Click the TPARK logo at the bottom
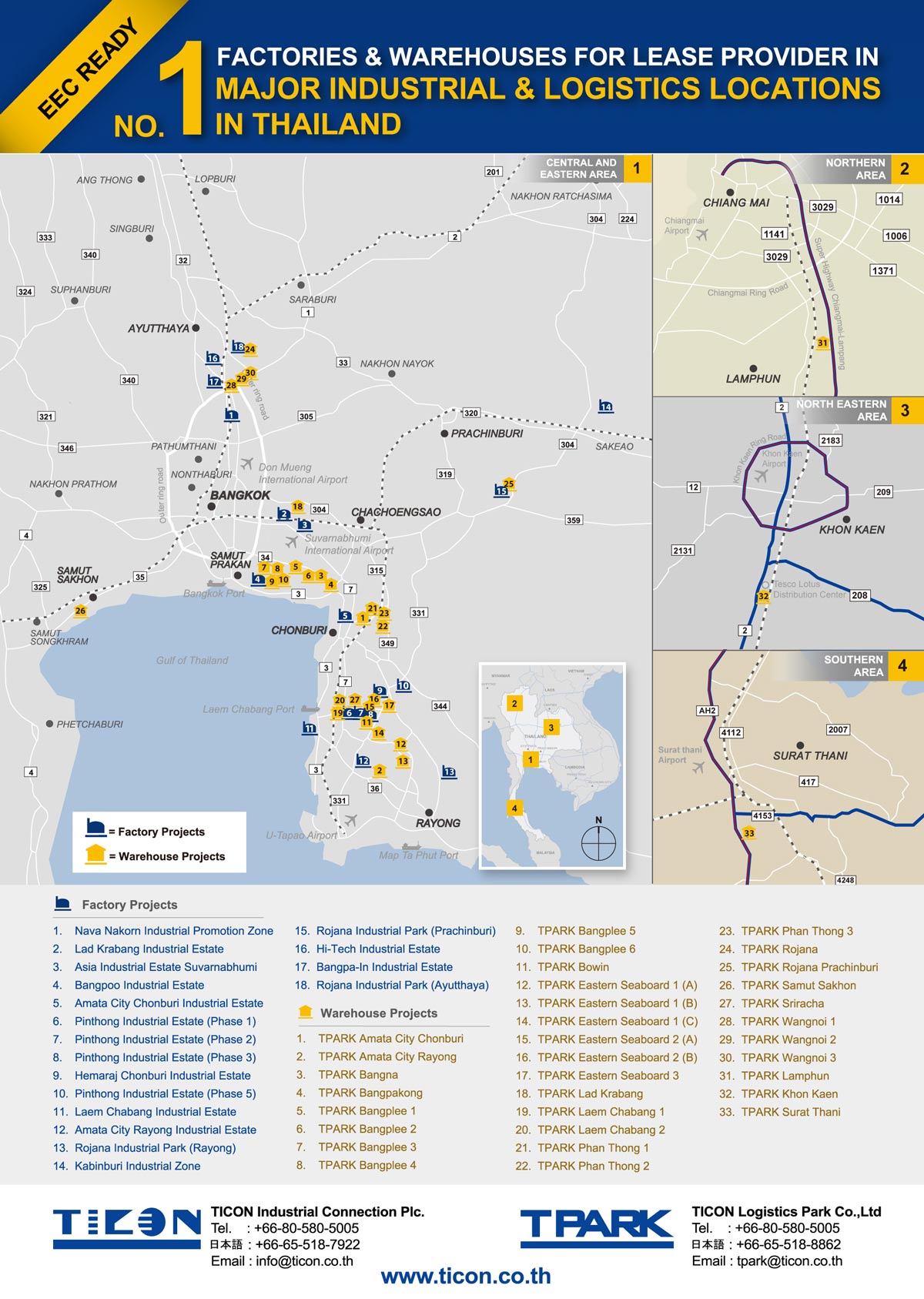The height and width of the screenshot is (1299, 924). (597, 1227)
